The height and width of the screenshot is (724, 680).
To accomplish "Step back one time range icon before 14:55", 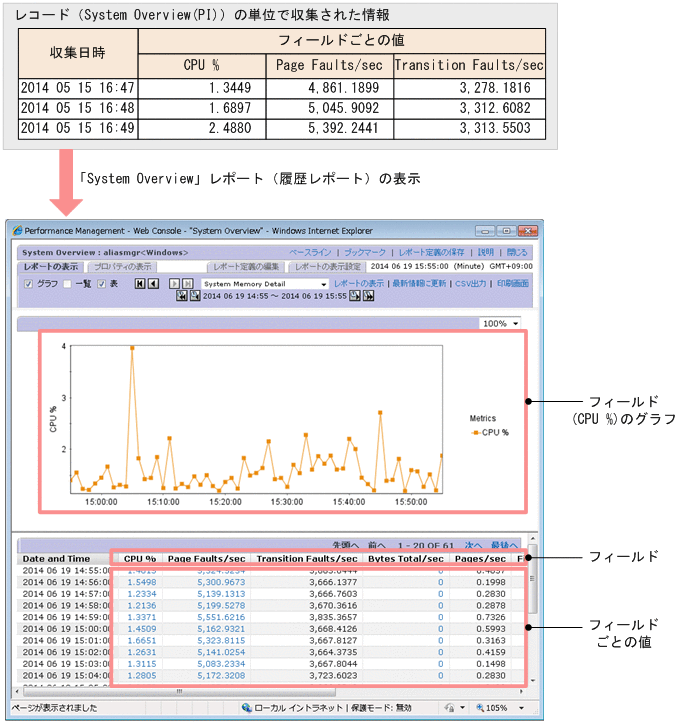I will tap(195, 296).
